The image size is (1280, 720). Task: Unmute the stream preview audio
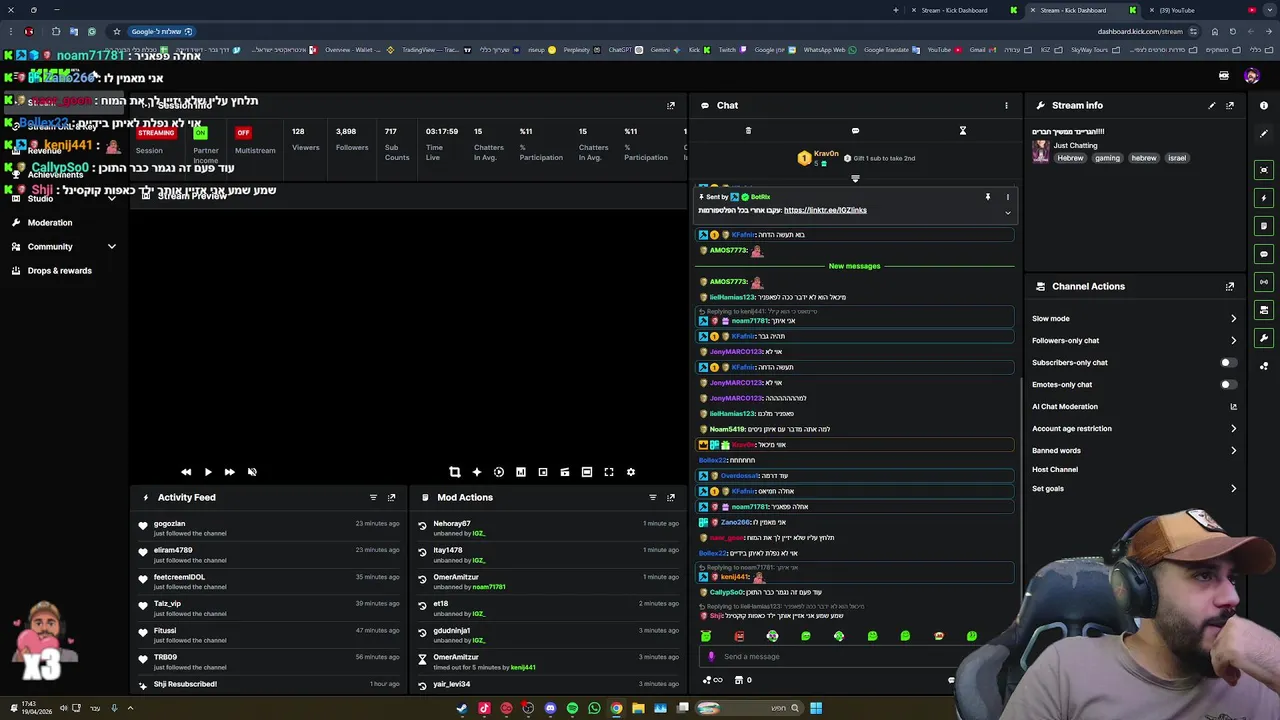pos(252,472)
